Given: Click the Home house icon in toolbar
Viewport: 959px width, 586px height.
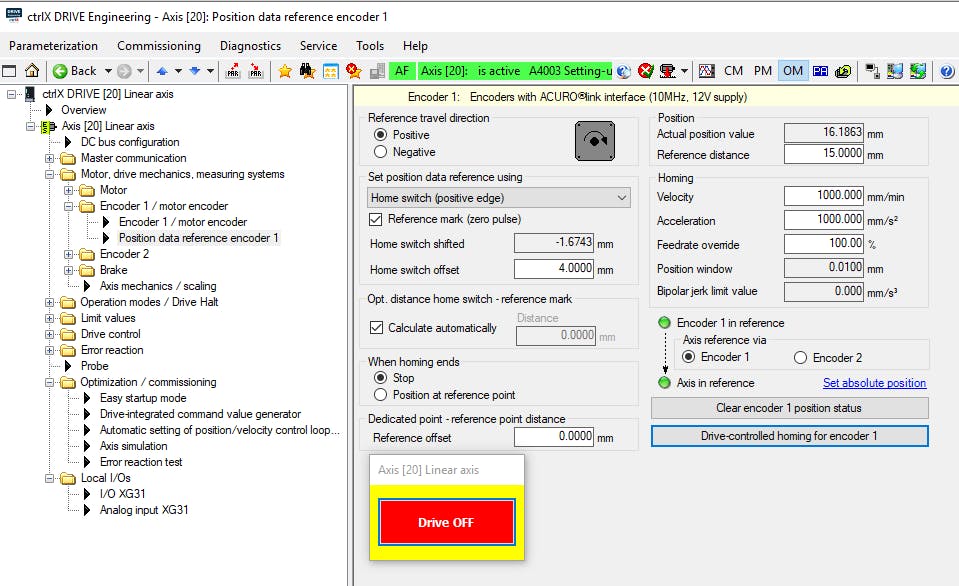Looking at the screenshot, I should (32, 71).
